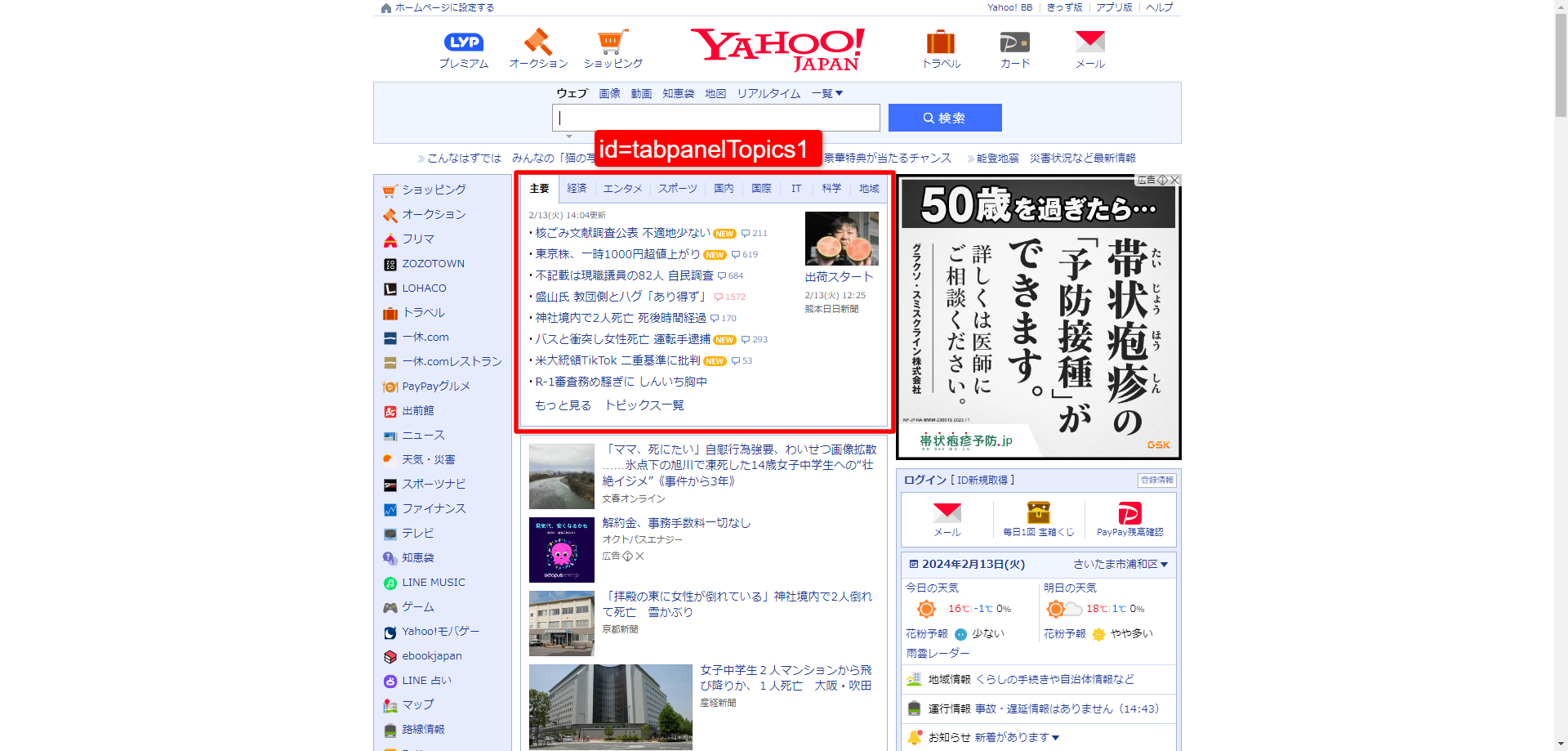Open the もっと見る link
Image resolution: width=1568 pixels, height=751 pixels.
click(x=563, y=405)
